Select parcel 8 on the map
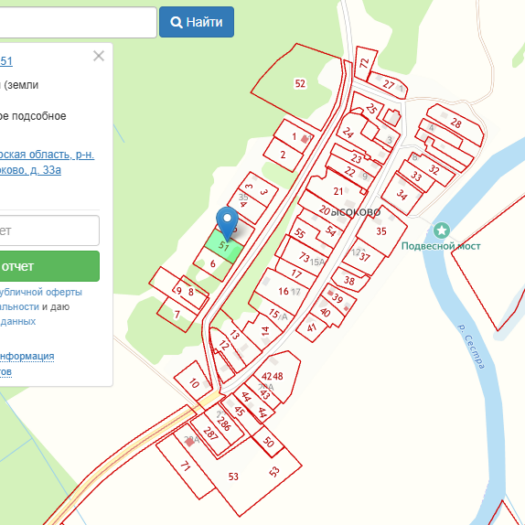Screen dimensions: 525x525 coord(191,292)
